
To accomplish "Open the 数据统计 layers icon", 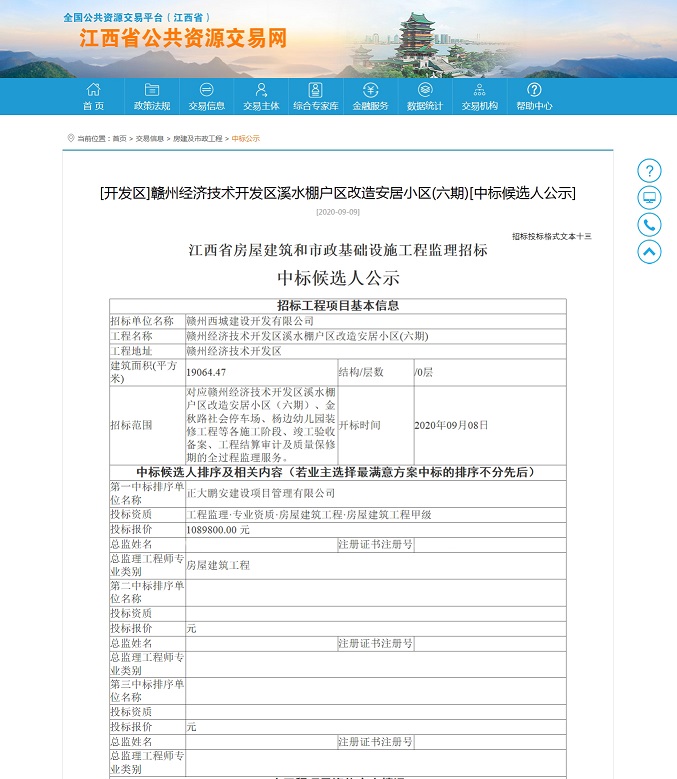I will 424,89.
